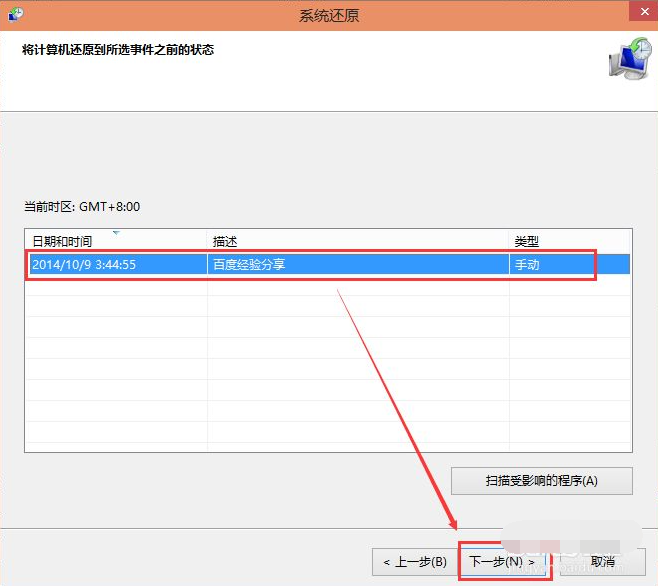Click the computer-with-clock restore icon
Image resolution: width=658 pixels, height=586 pixels.
pos(630,58)
